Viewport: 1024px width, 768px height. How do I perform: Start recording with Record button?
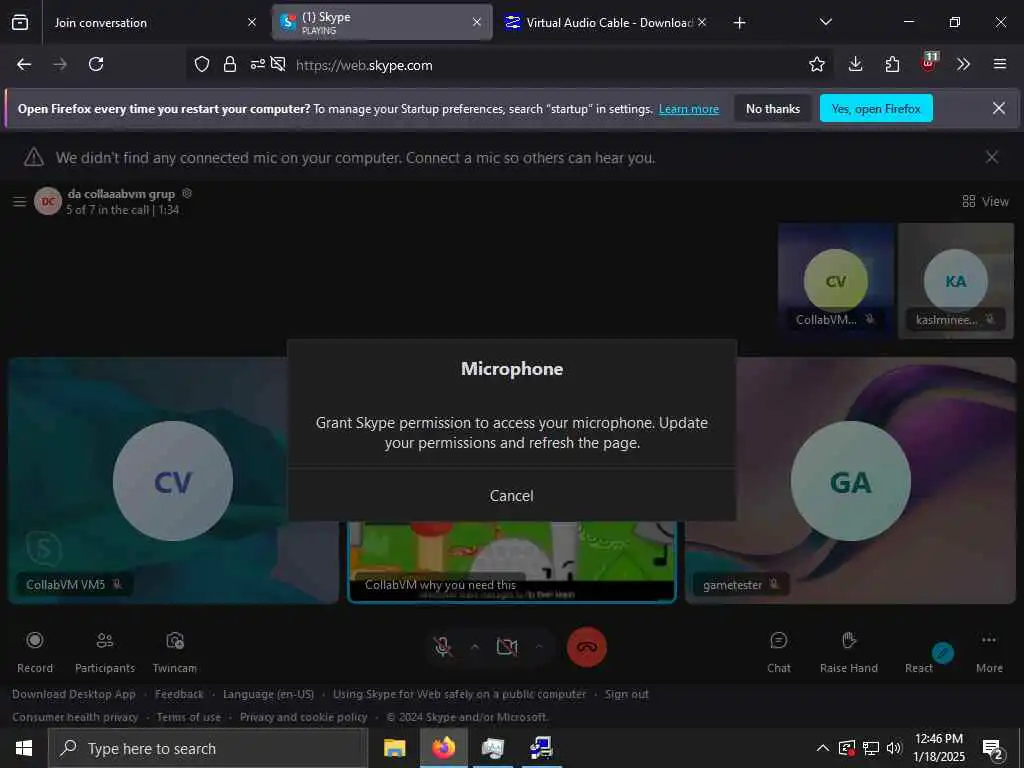pyautogui.click(x=35, y=651)
